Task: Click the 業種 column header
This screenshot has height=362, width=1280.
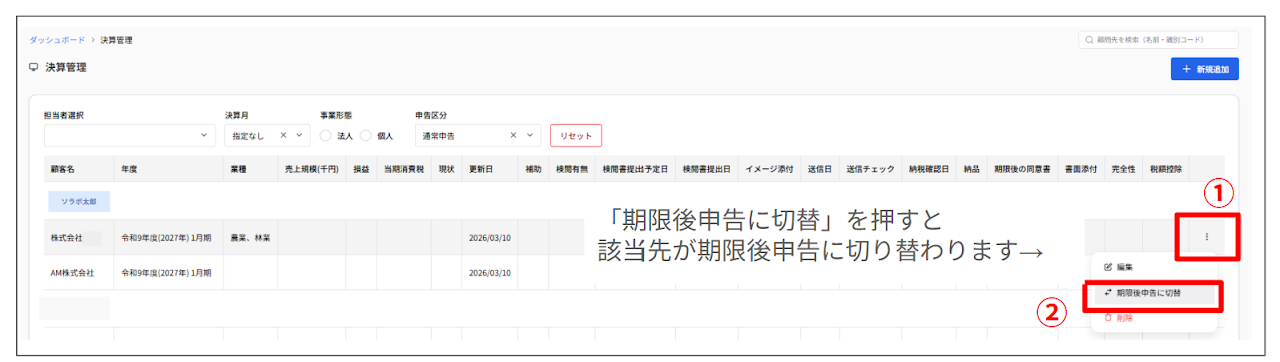Action: coord(239,169)
